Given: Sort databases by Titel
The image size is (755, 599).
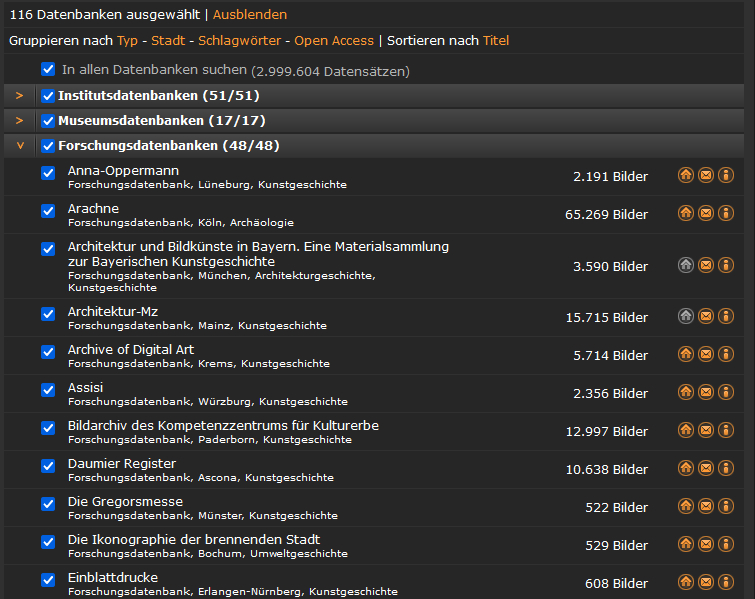Looking at the screenshot, I should click(496, 40).
